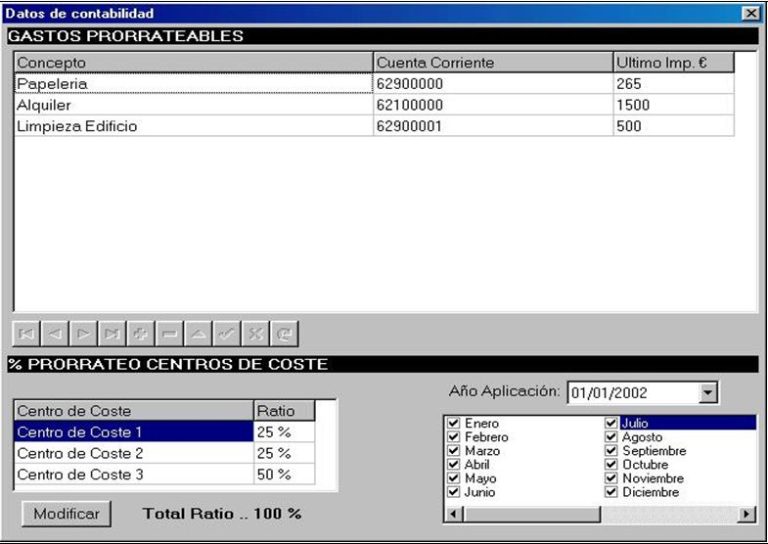Select the Alquiler expense row
768x544 pixels.
pos(192,105)
